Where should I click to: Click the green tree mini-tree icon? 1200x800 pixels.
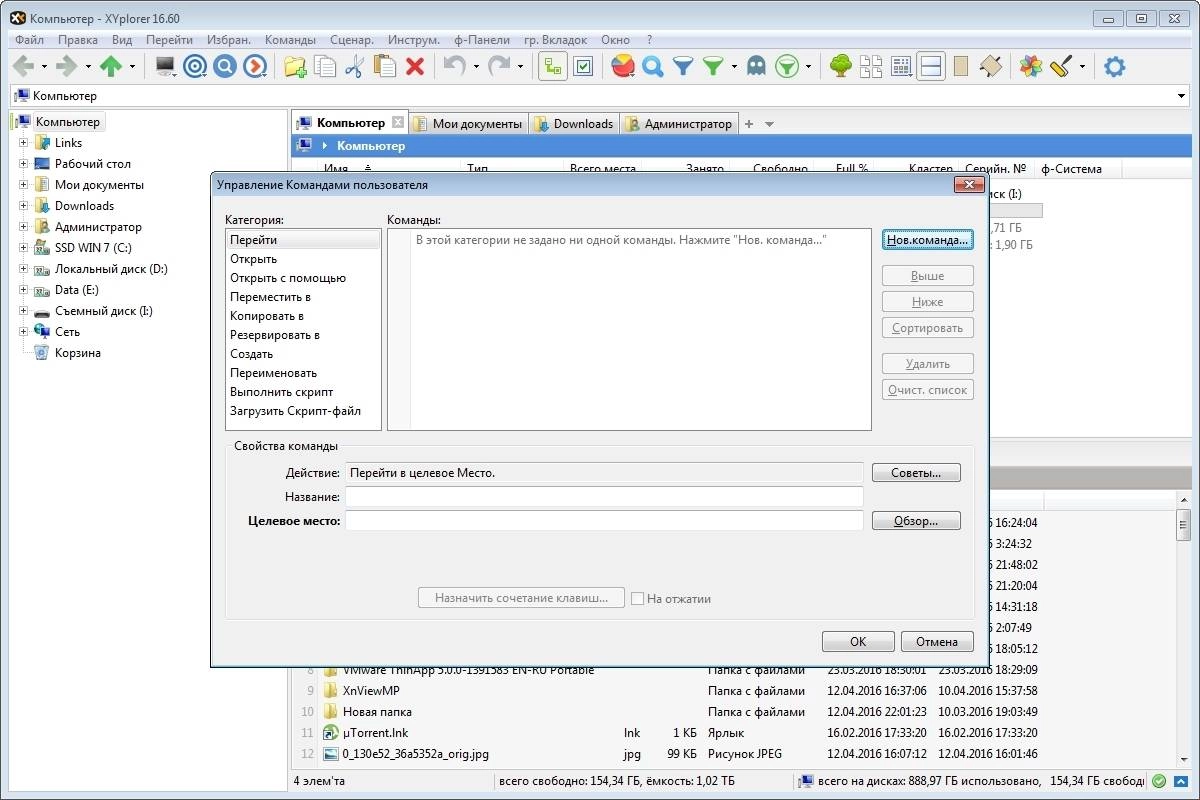841,67
